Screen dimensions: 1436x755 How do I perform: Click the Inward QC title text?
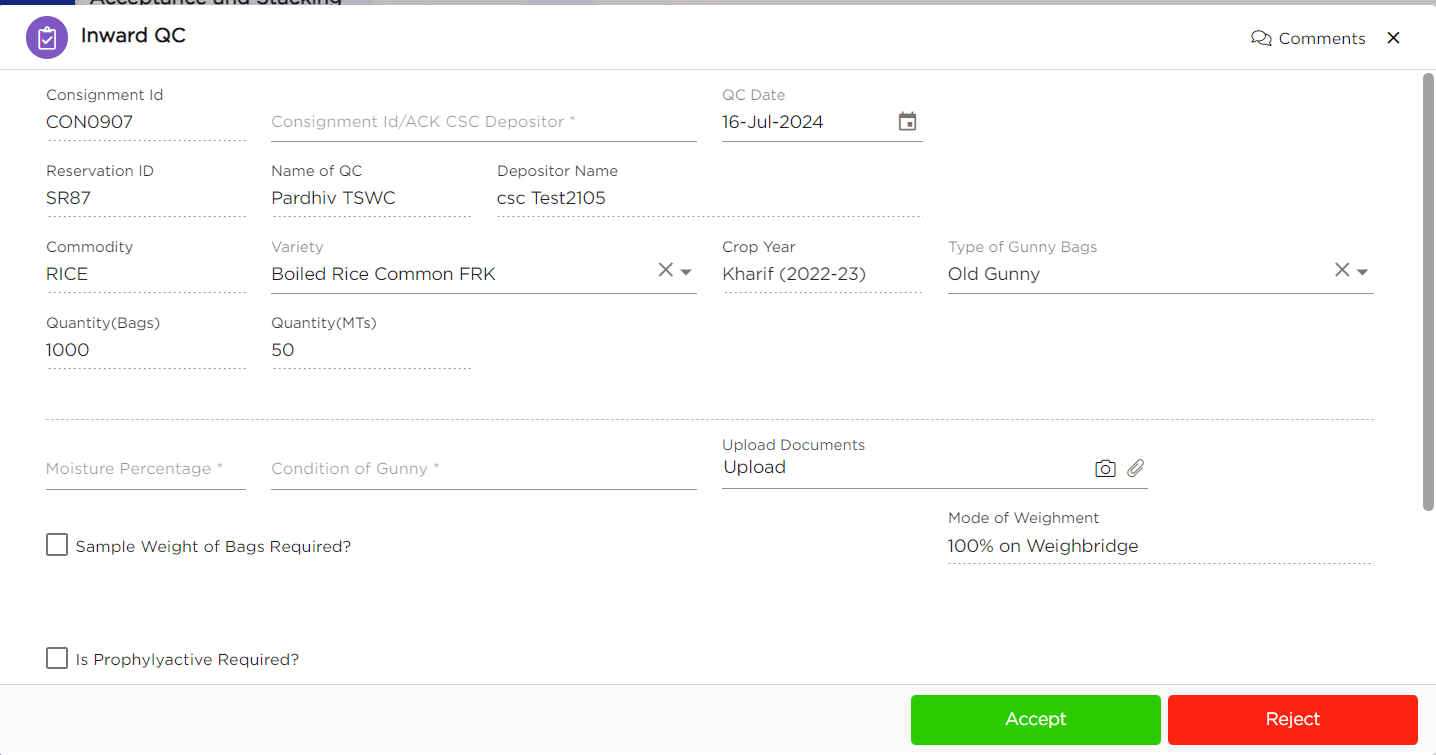pyautogui.click(x=133, y=36)
